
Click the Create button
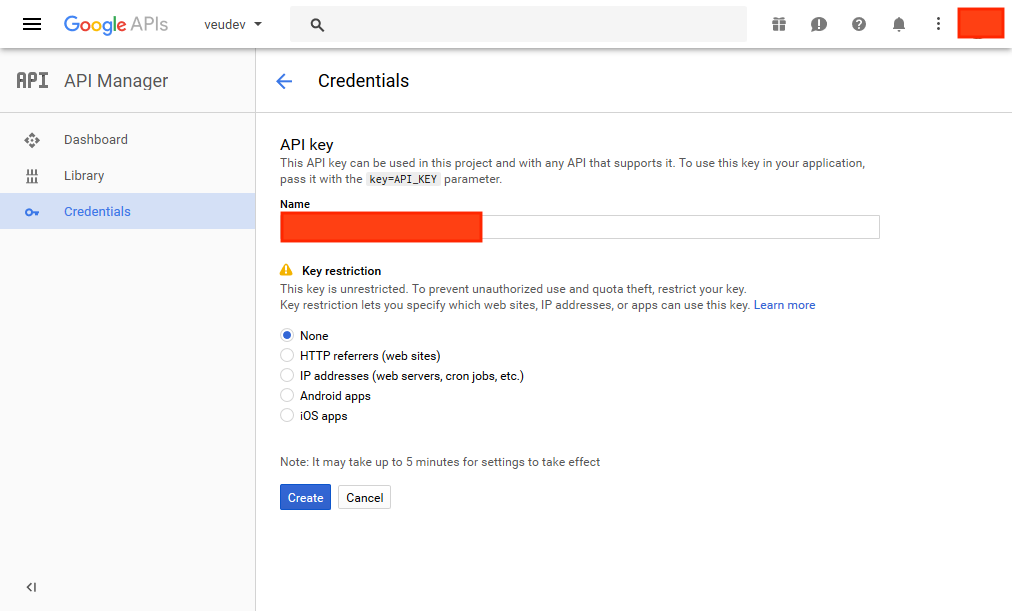tap(305, 498)
